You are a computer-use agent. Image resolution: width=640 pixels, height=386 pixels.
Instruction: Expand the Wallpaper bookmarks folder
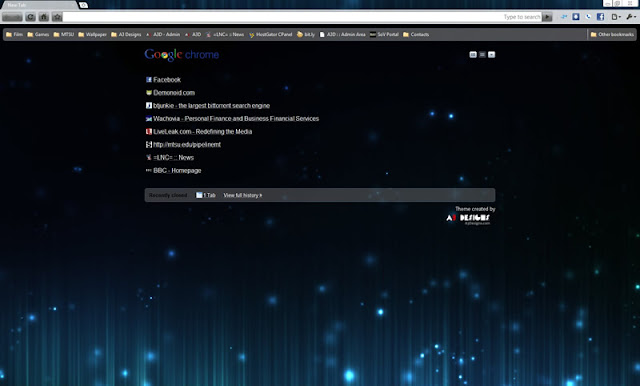pos(92,34)
